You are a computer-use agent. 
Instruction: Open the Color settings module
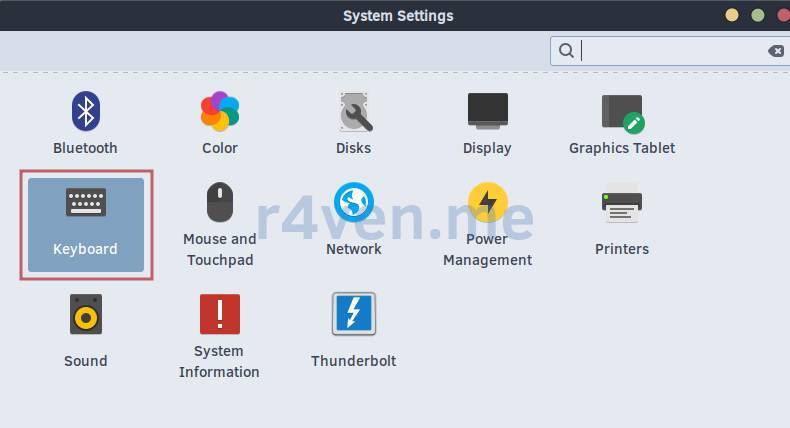(219, 122)
